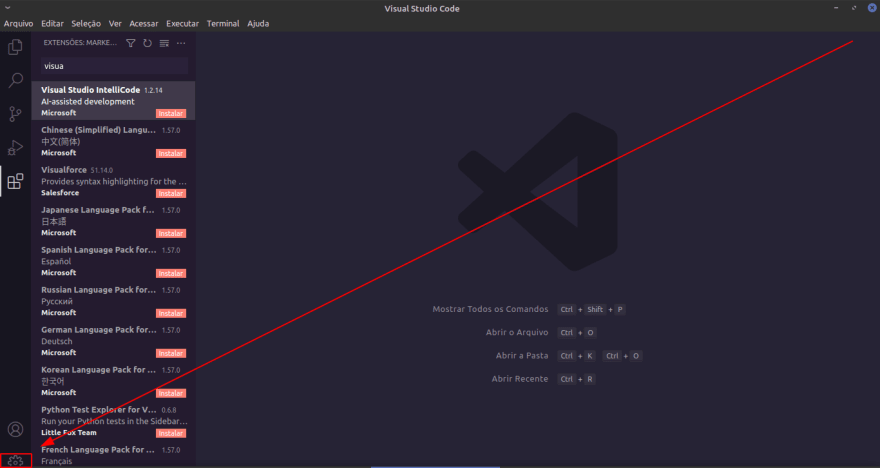Open Source Control view icon
Screen dimensions: 880x468
click(15, 114)
